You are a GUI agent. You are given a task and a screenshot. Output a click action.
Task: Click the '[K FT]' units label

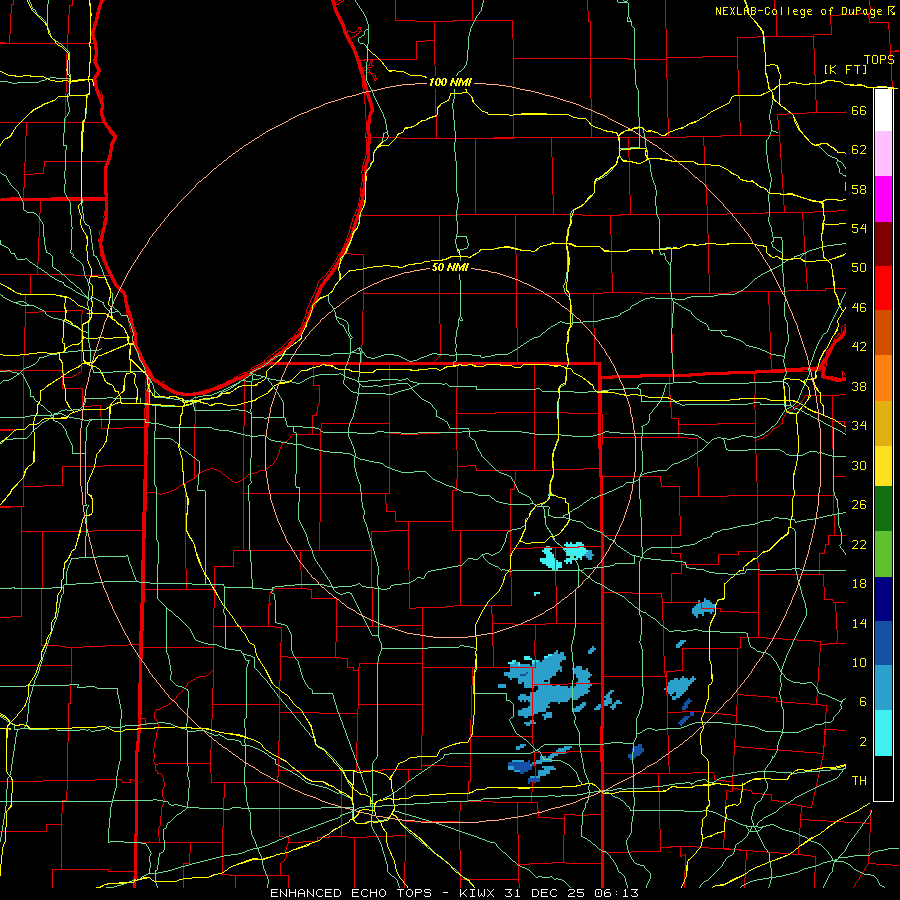coord(846,69)
